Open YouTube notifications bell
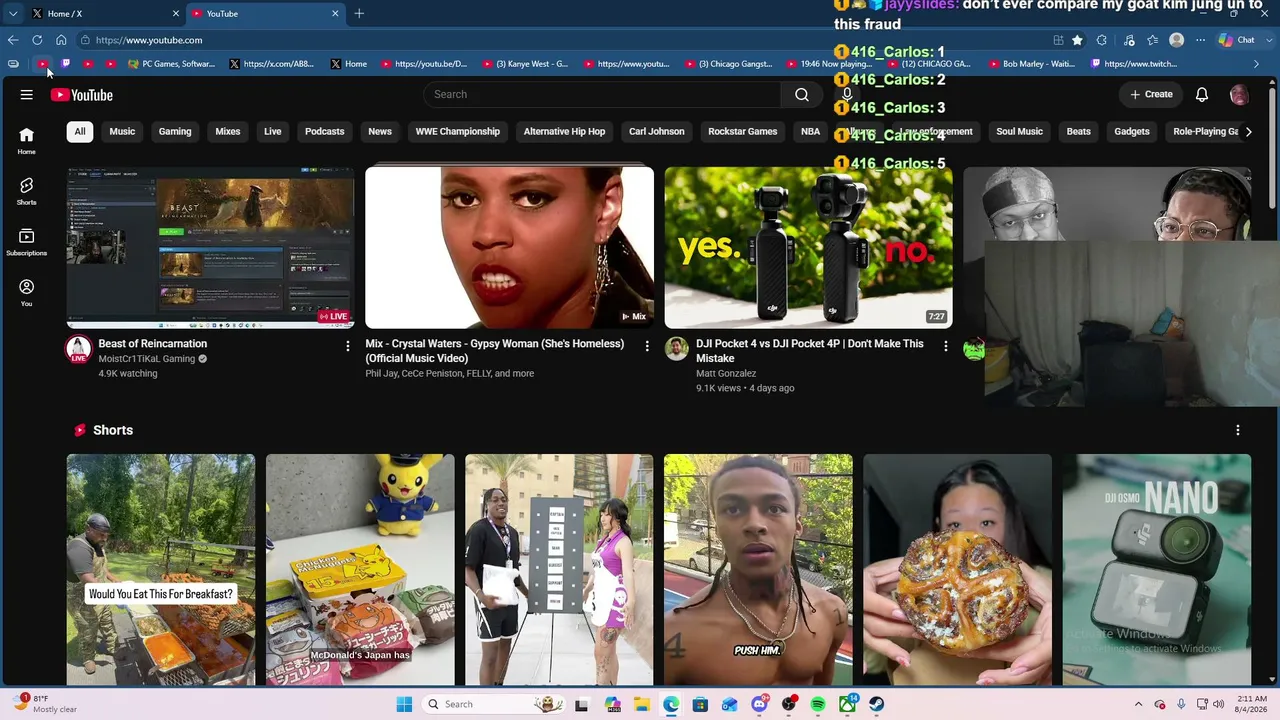This screenshot has width=1280, height=720. pyautogui.click(x=1202, y=94)
